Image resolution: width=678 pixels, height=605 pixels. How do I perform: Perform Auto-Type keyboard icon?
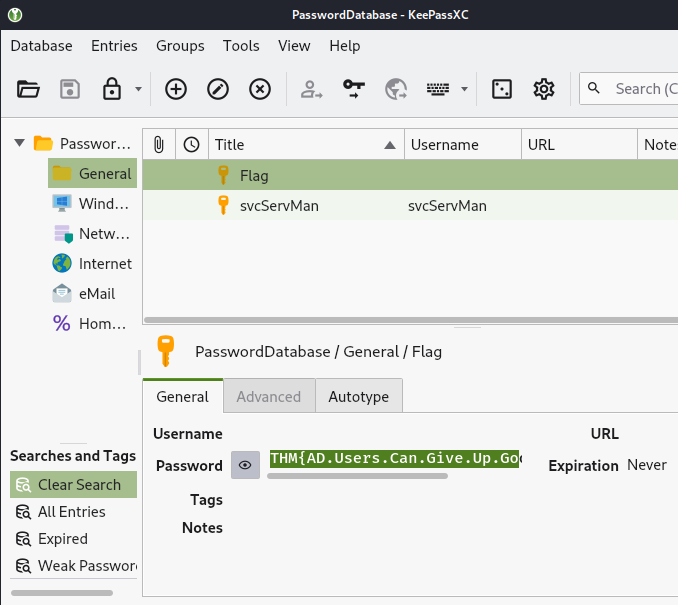coord(438,89)
